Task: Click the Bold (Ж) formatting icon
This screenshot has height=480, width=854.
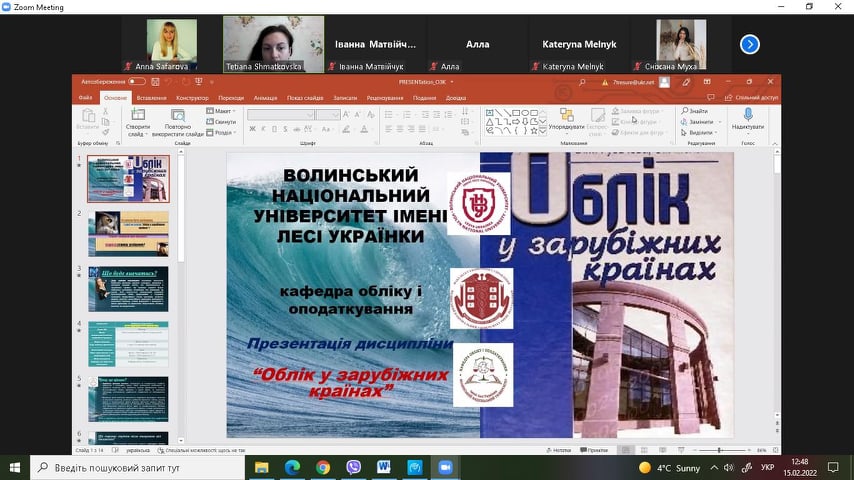Action: tap(252, 130)
